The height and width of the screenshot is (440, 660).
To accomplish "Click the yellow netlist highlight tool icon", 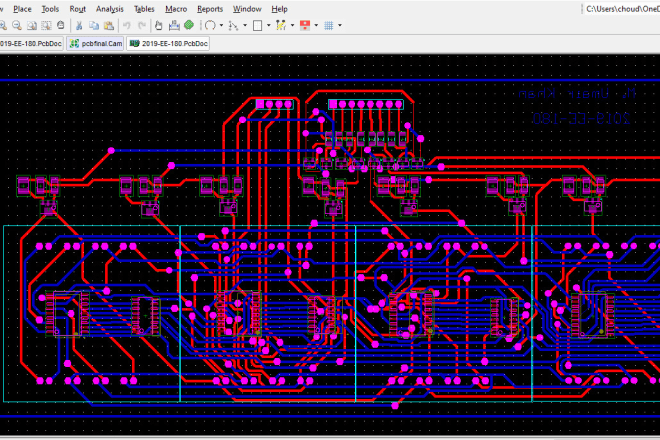I will click(281, 26).
